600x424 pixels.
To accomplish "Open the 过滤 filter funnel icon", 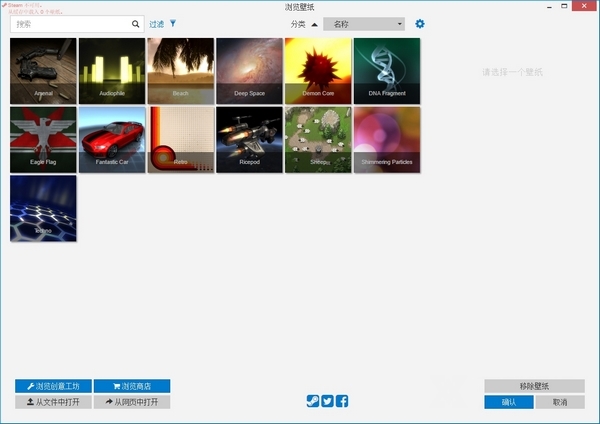I will (x=173, y=23).
